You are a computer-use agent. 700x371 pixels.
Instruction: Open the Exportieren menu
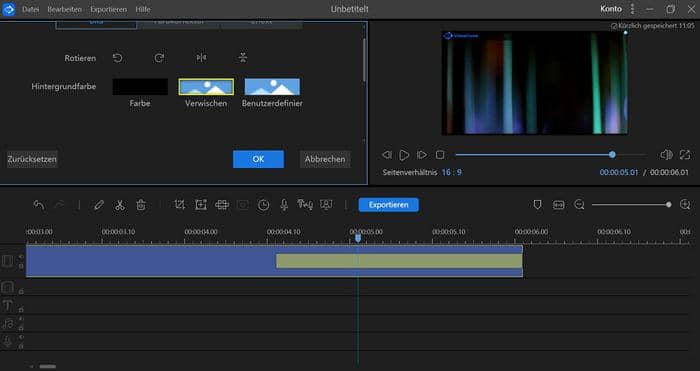[108, 9]
